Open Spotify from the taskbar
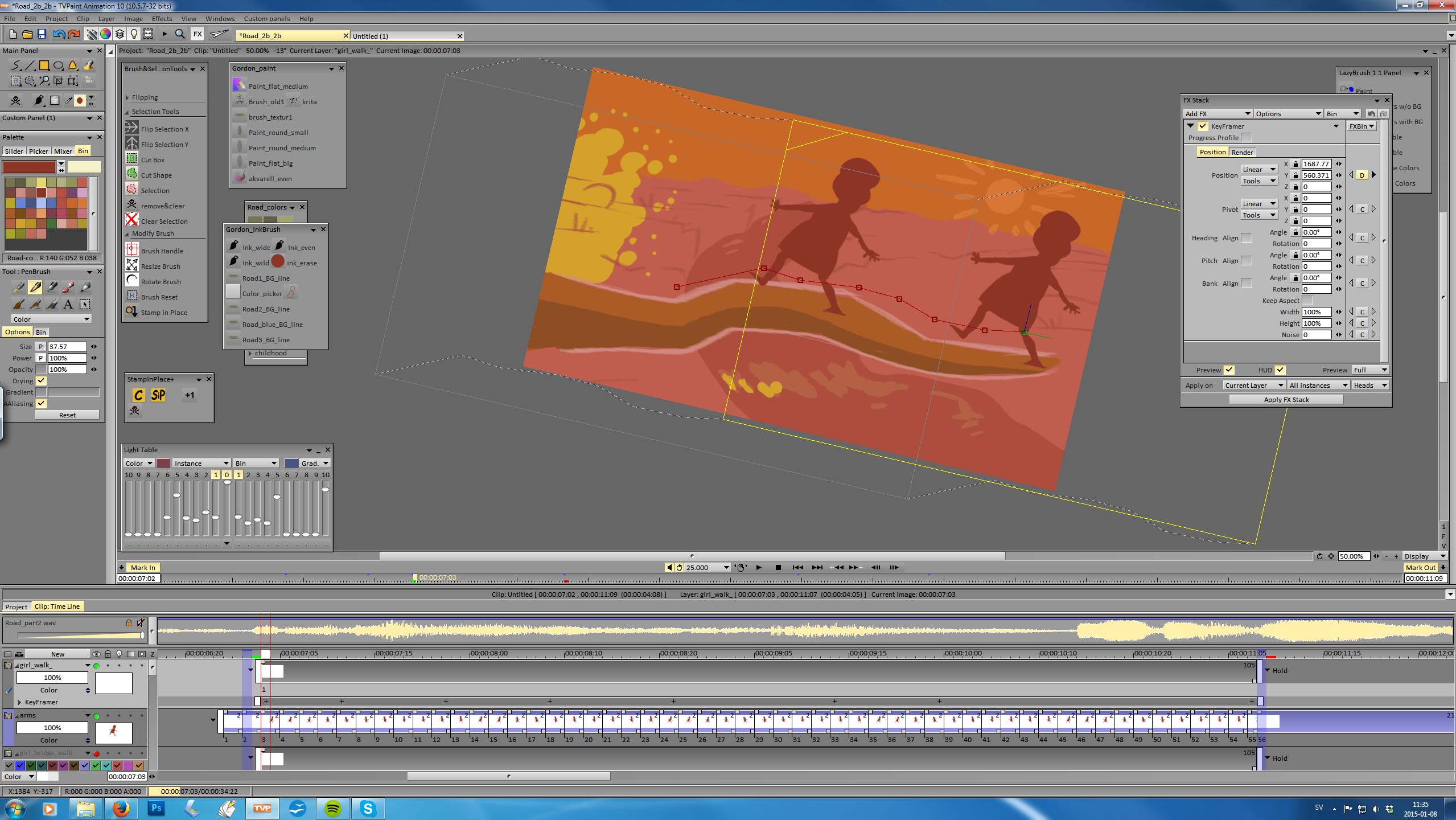This screenshot has width=1456, height=820. [x=333, y=808]
